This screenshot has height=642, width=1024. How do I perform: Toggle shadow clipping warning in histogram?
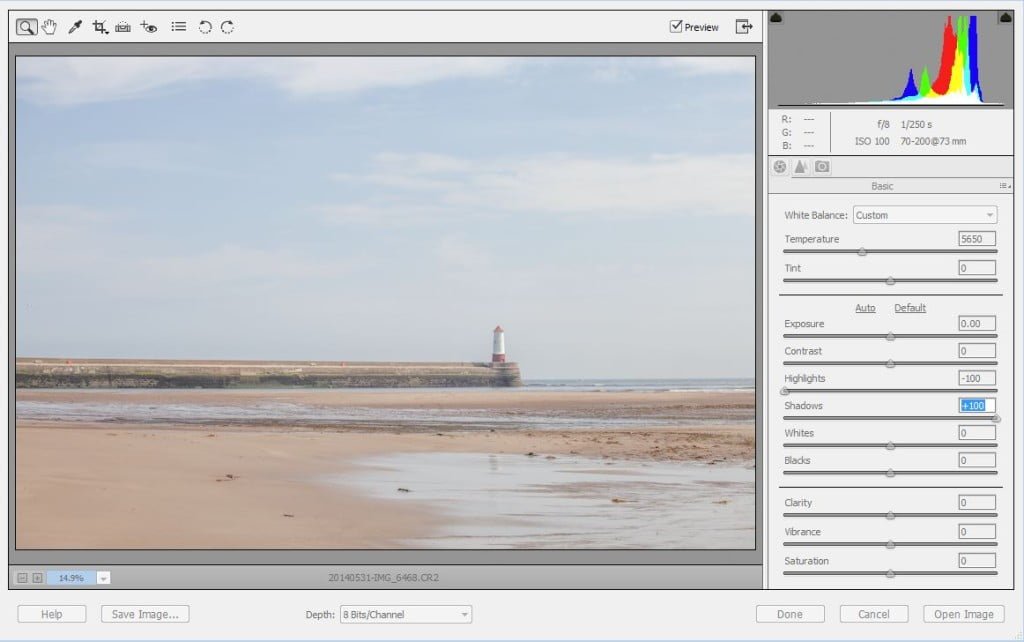776,17
